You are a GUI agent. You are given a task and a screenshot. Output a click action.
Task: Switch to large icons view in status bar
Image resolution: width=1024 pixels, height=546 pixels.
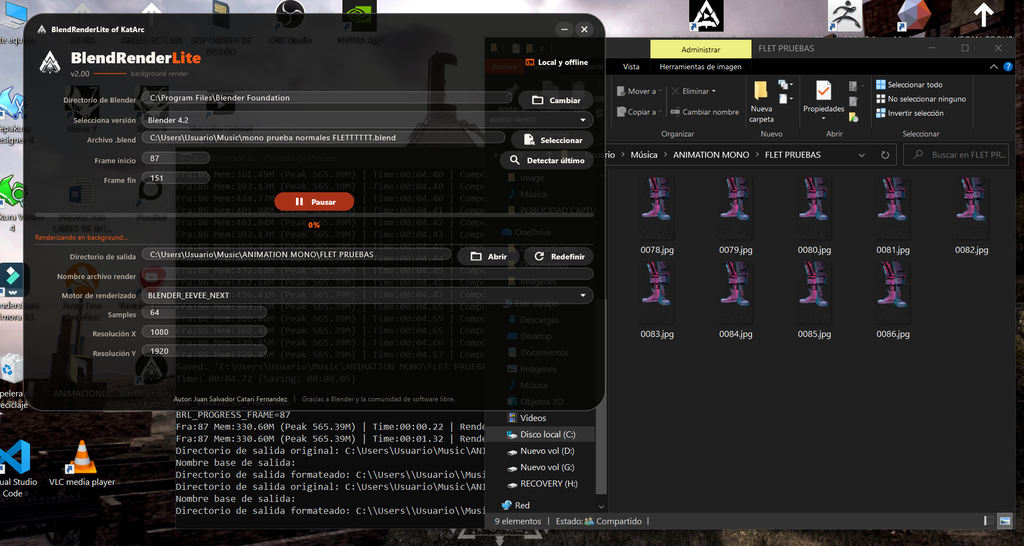[x=1006, y=521]
